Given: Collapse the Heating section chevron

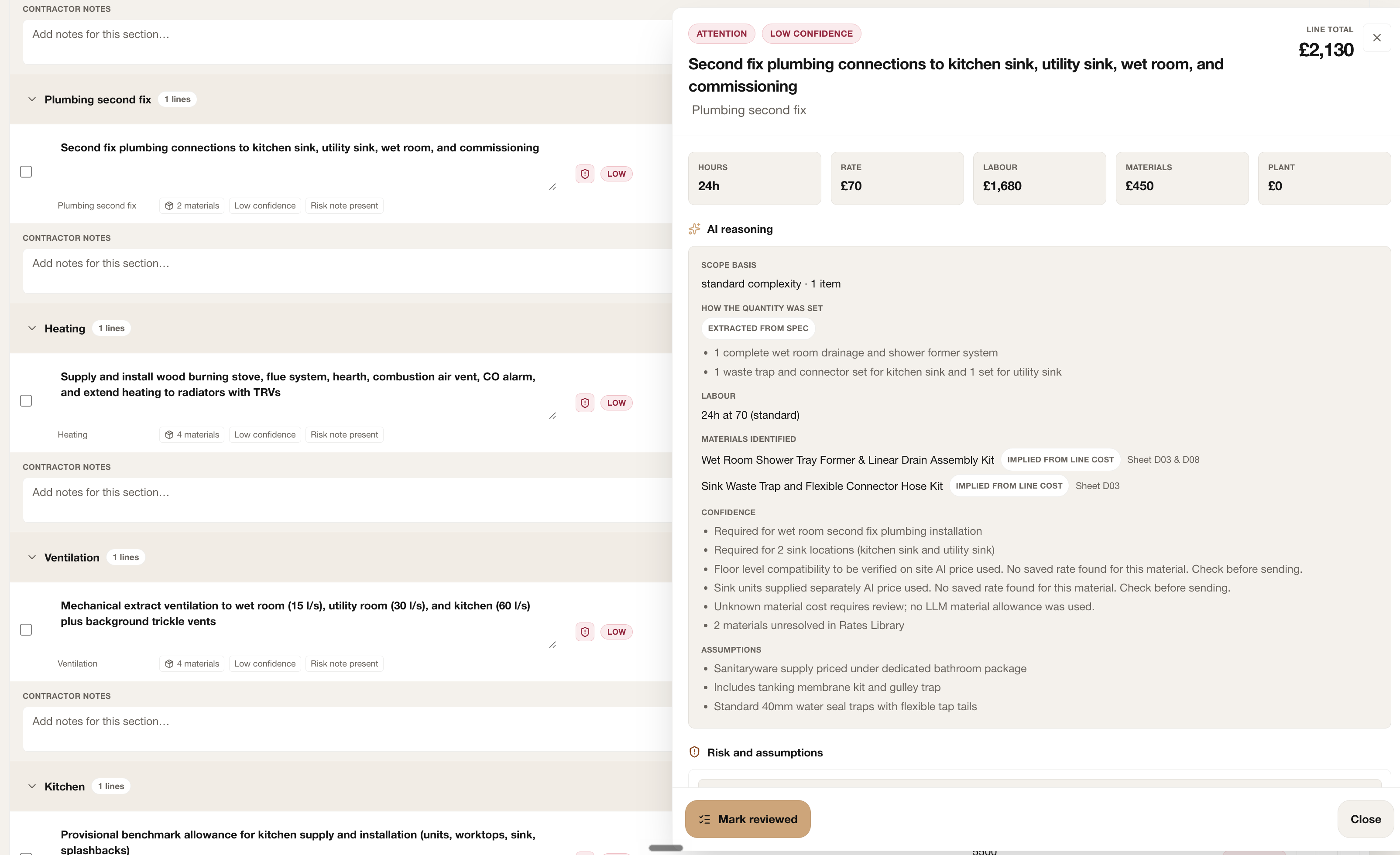Looking at the screenshot, I should (32, 328).
